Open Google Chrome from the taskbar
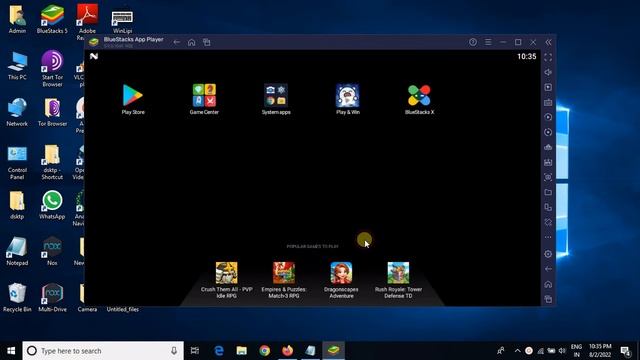Viewport: 640px width, 360px height. (264, 351)
